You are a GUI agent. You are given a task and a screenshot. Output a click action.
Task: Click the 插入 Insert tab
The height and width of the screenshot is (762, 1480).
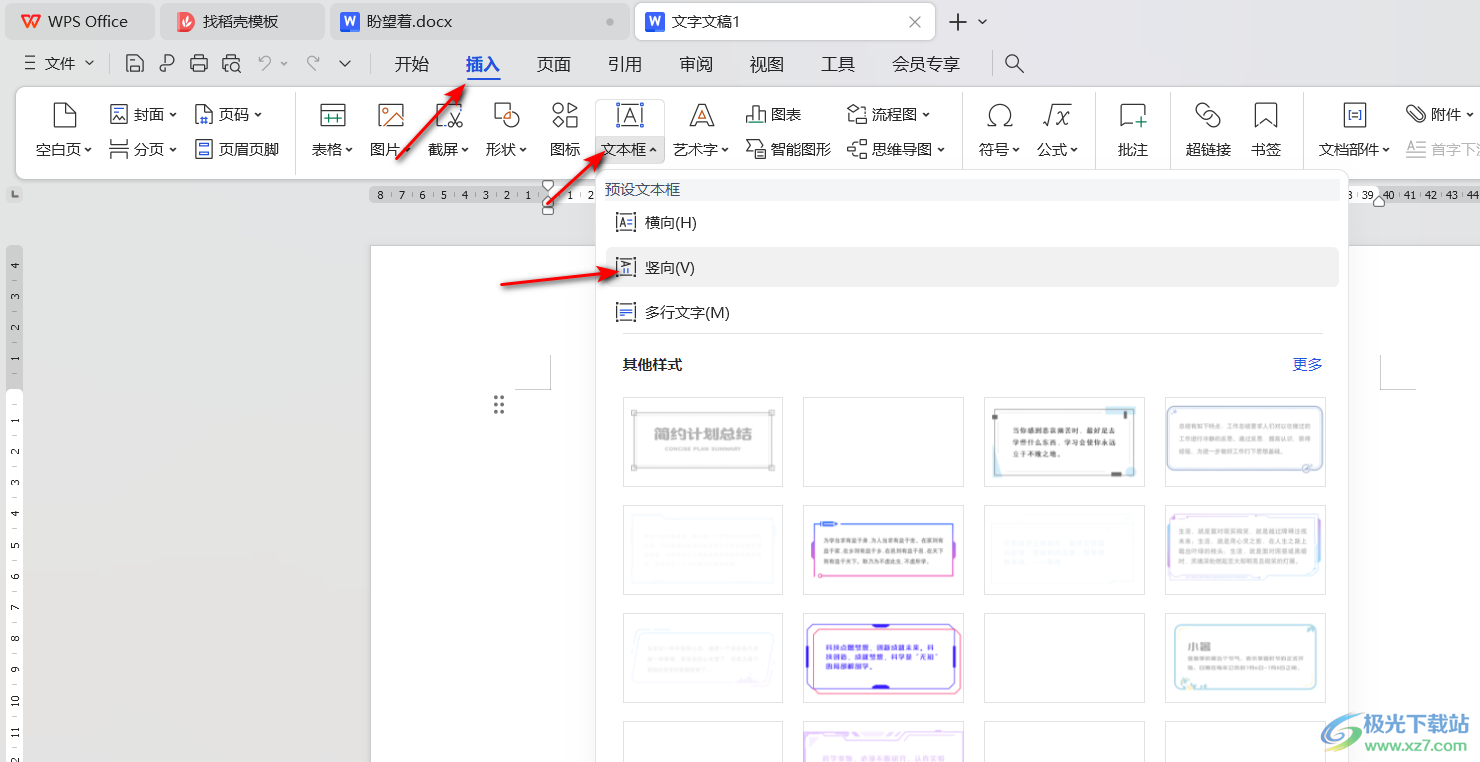pos(483,64)
